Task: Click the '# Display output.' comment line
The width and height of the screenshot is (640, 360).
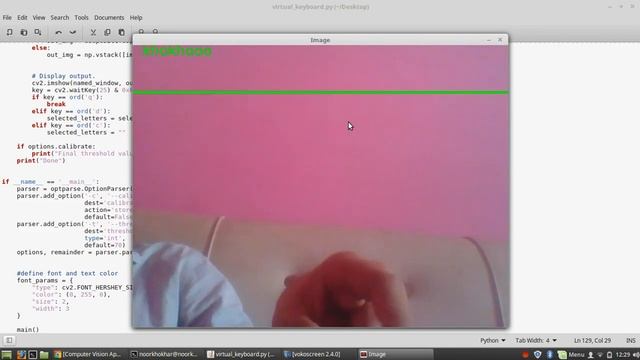Action: click(63, 76)
